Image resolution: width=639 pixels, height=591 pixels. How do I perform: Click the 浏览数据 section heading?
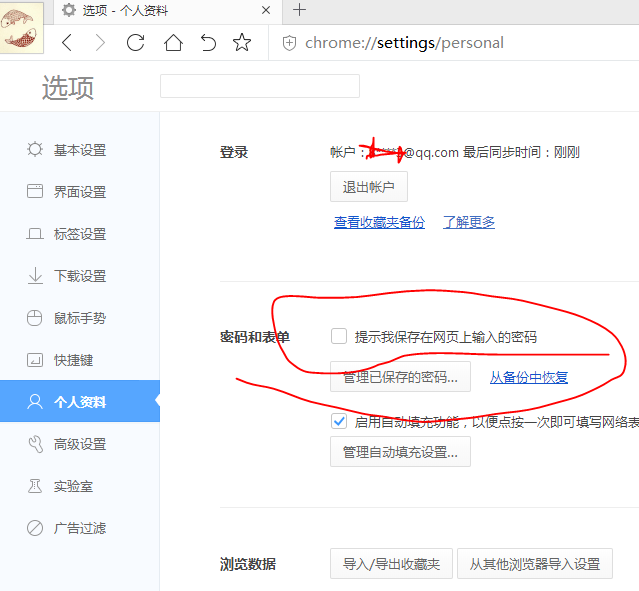click(248, 564)
